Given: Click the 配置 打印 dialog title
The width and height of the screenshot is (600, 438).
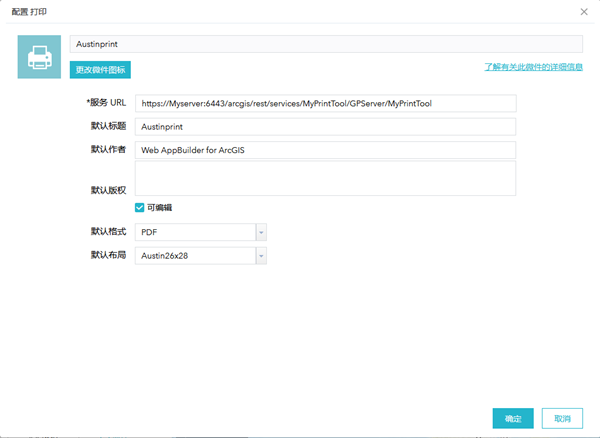Looking at the screenshot, I should point(29,12).
